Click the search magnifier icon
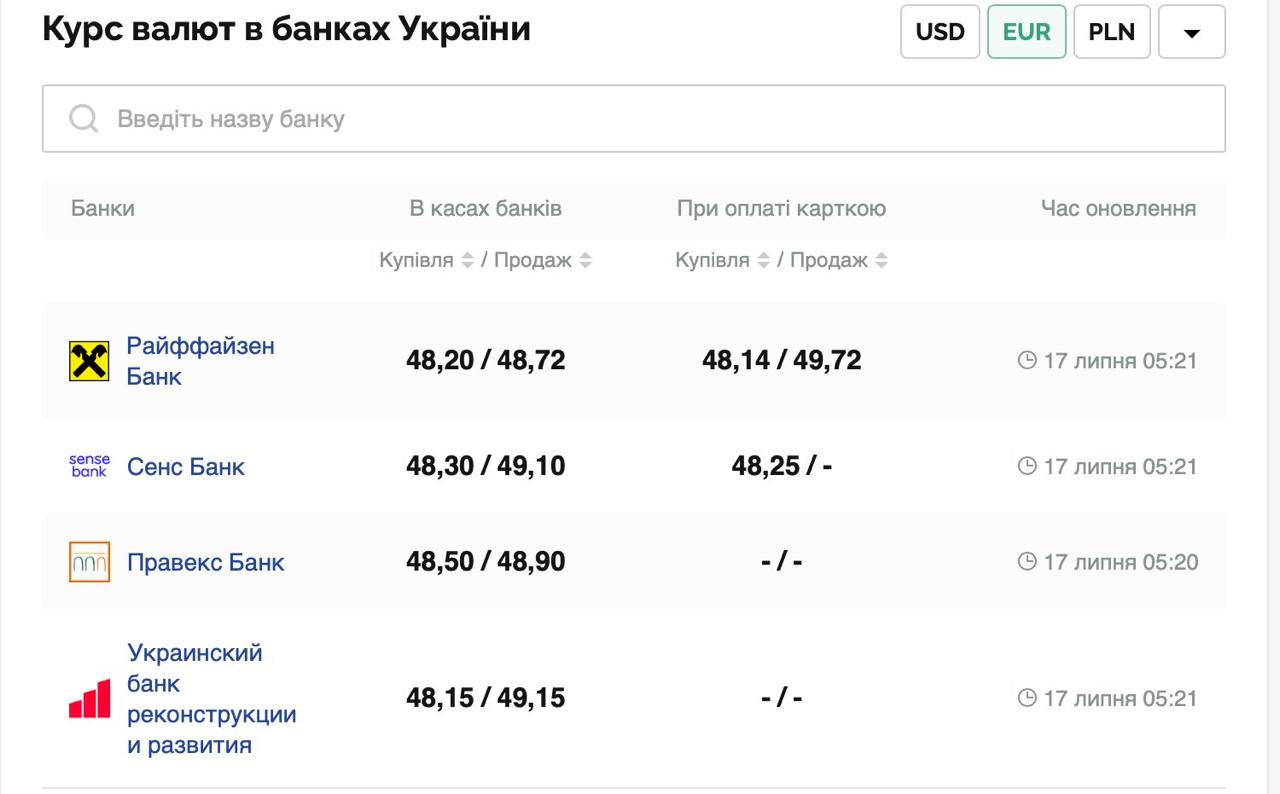This screenshot has height=794, width=1280. [84, 119]
